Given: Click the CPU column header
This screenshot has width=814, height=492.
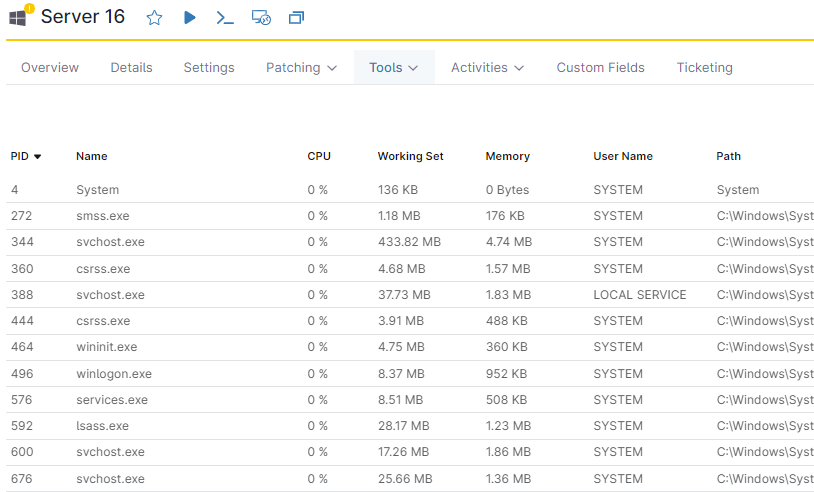Looking at the screenshot, I should (x=318, y=156).
